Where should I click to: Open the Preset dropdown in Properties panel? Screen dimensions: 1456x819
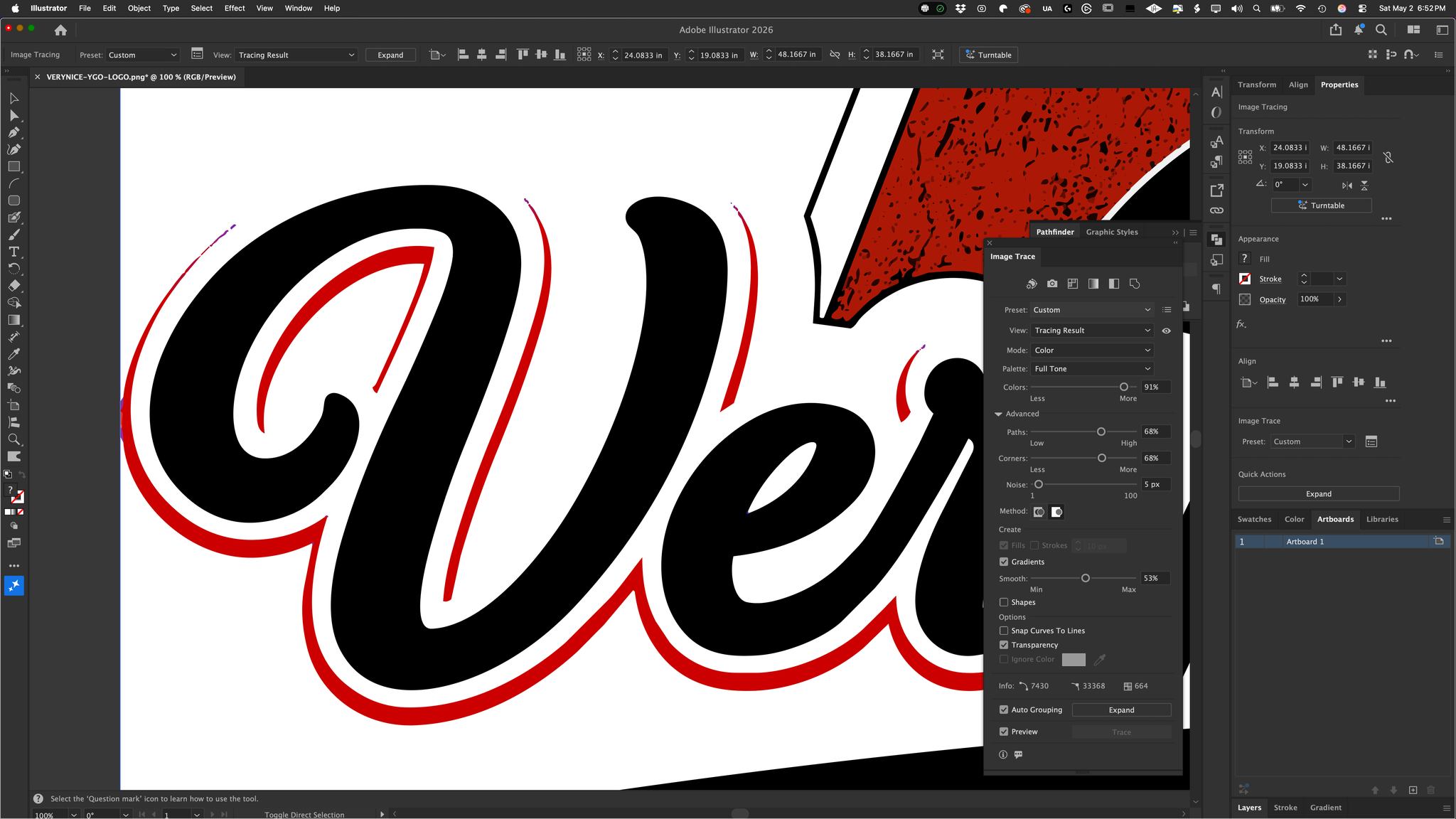point(1312,441)
